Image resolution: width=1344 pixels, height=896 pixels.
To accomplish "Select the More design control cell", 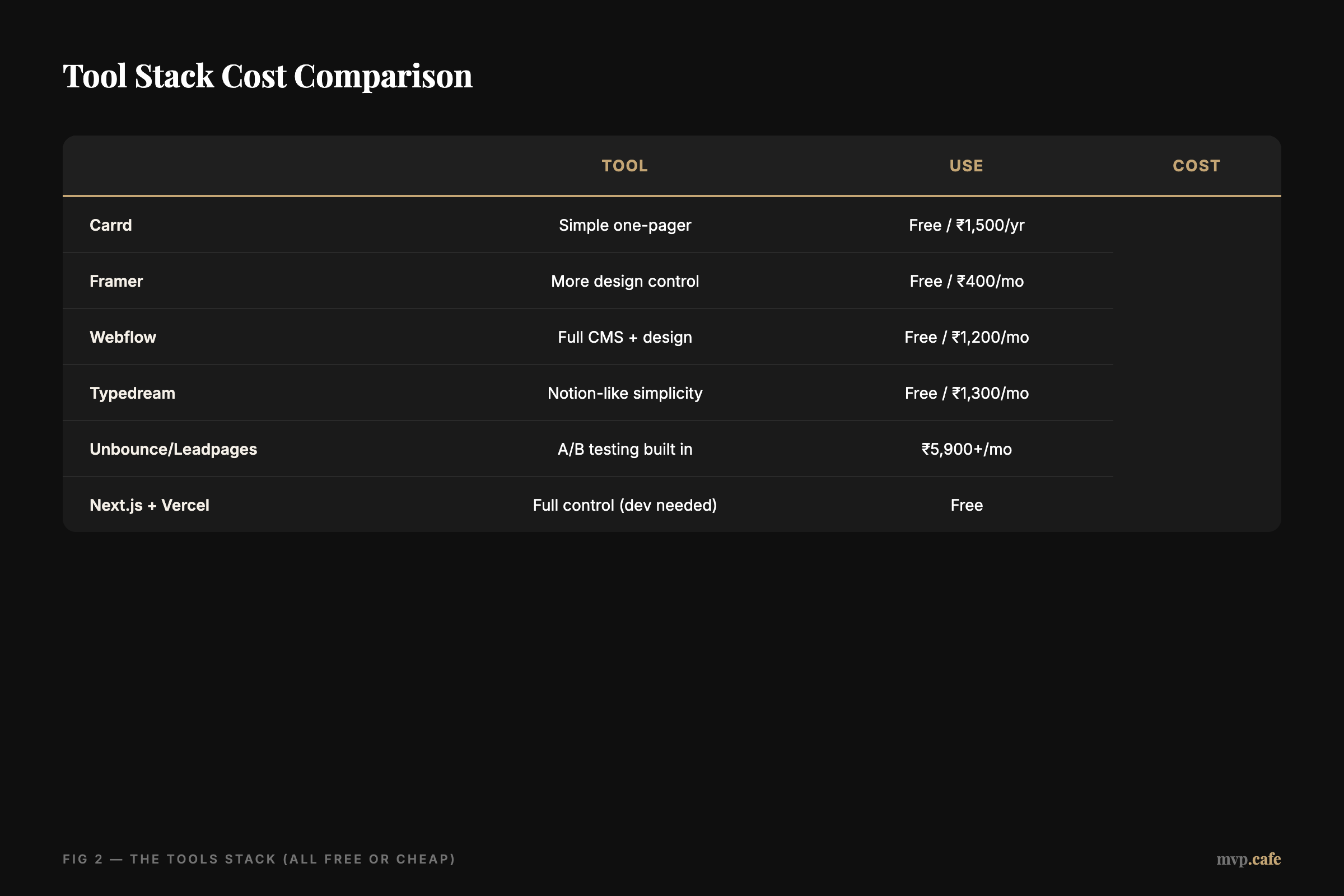I will coord(624,281).
